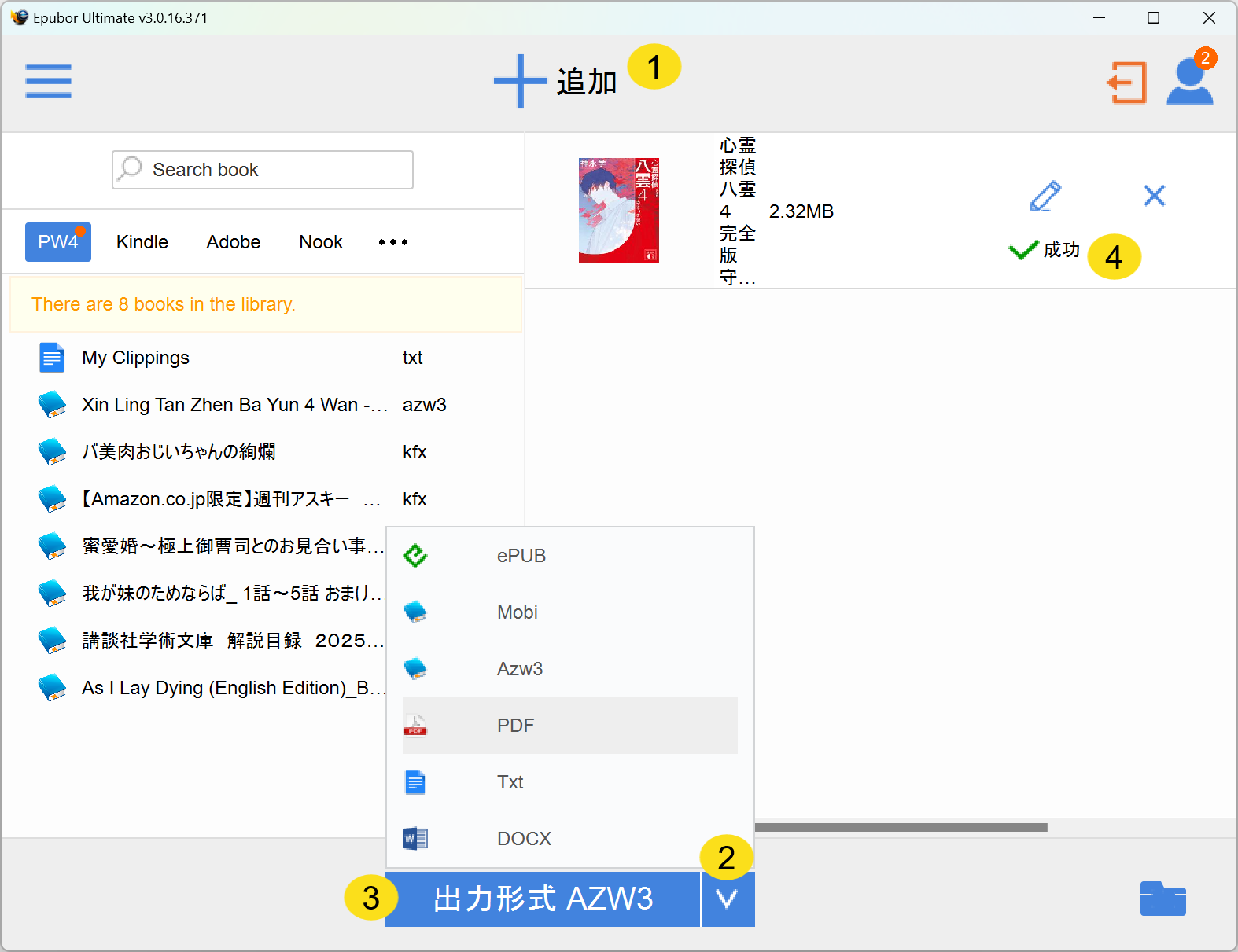
Task: Click the 追加 add label
Action: [587, 82]
